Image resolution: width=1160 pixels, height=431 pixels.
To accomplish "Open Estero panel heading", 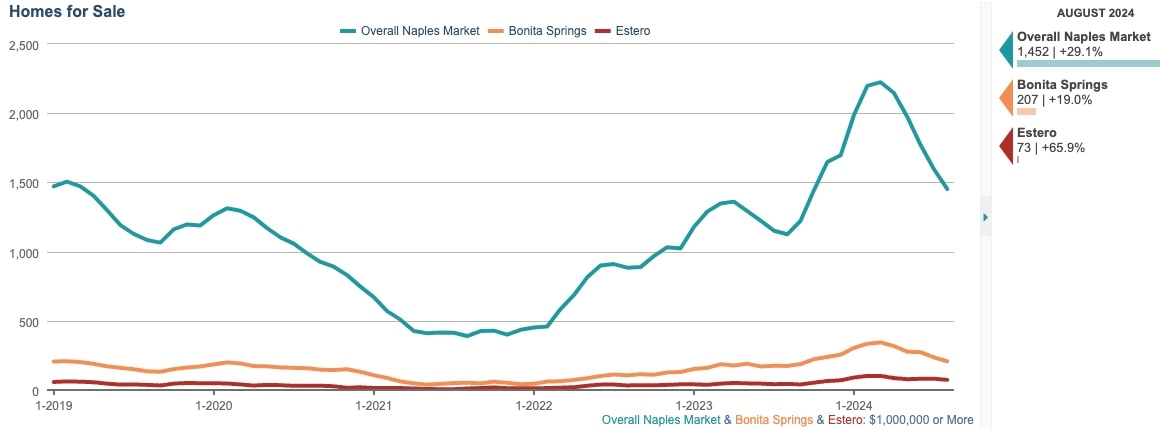I will click(1036, 132).
